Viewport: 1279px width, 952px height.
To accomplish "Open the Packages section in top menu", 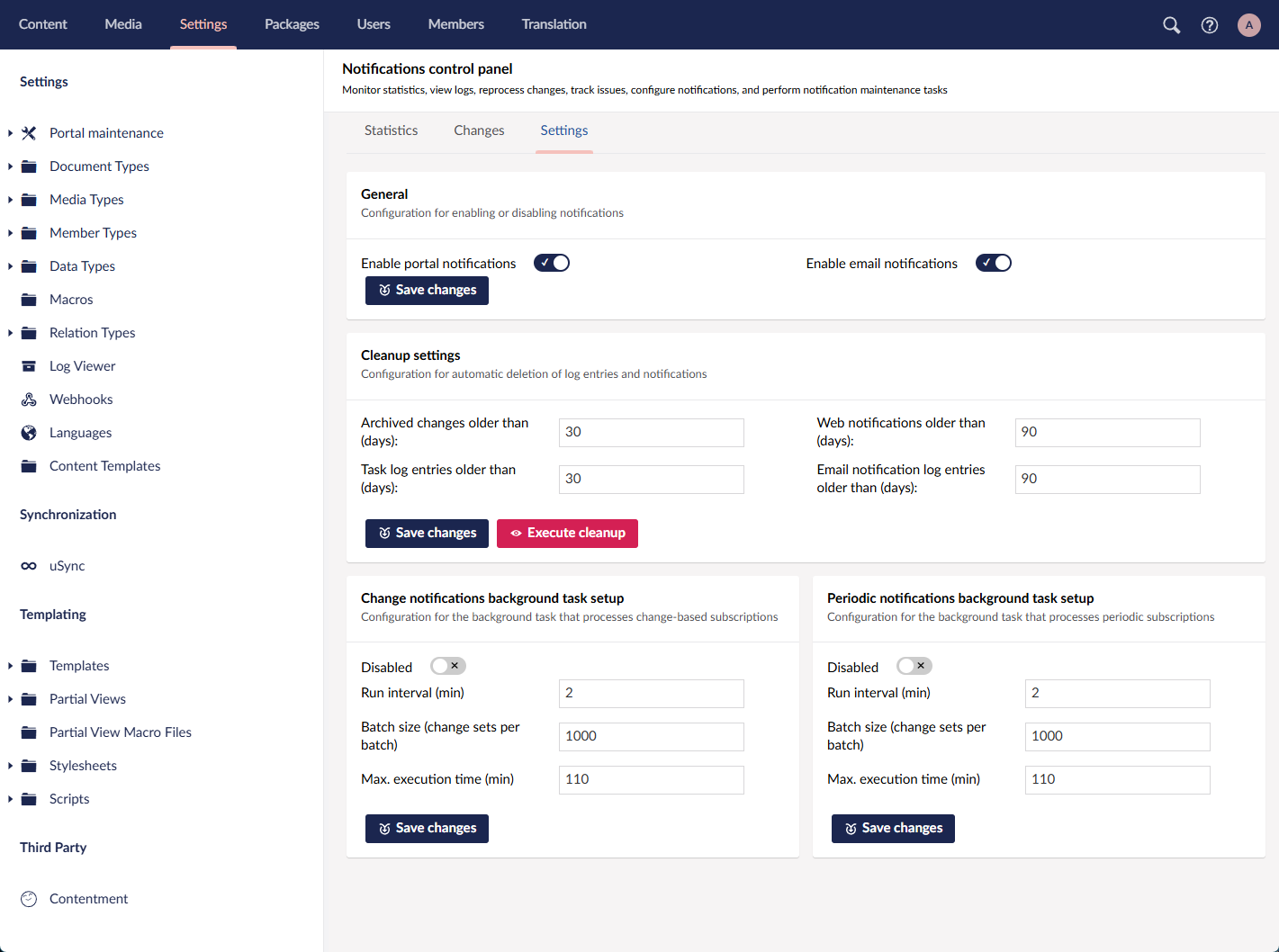I will coord(292,24).
